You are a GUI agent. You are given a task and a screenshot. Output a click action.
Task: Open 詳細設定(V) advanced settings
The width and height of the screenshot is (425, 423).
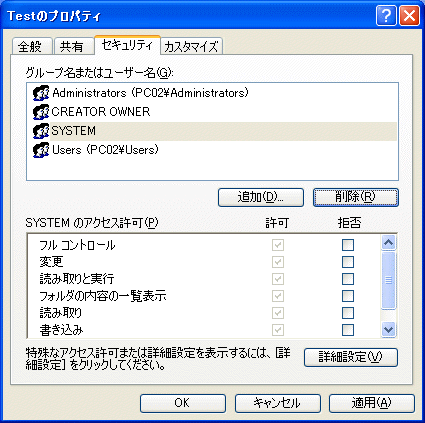[x=351, y=357]
